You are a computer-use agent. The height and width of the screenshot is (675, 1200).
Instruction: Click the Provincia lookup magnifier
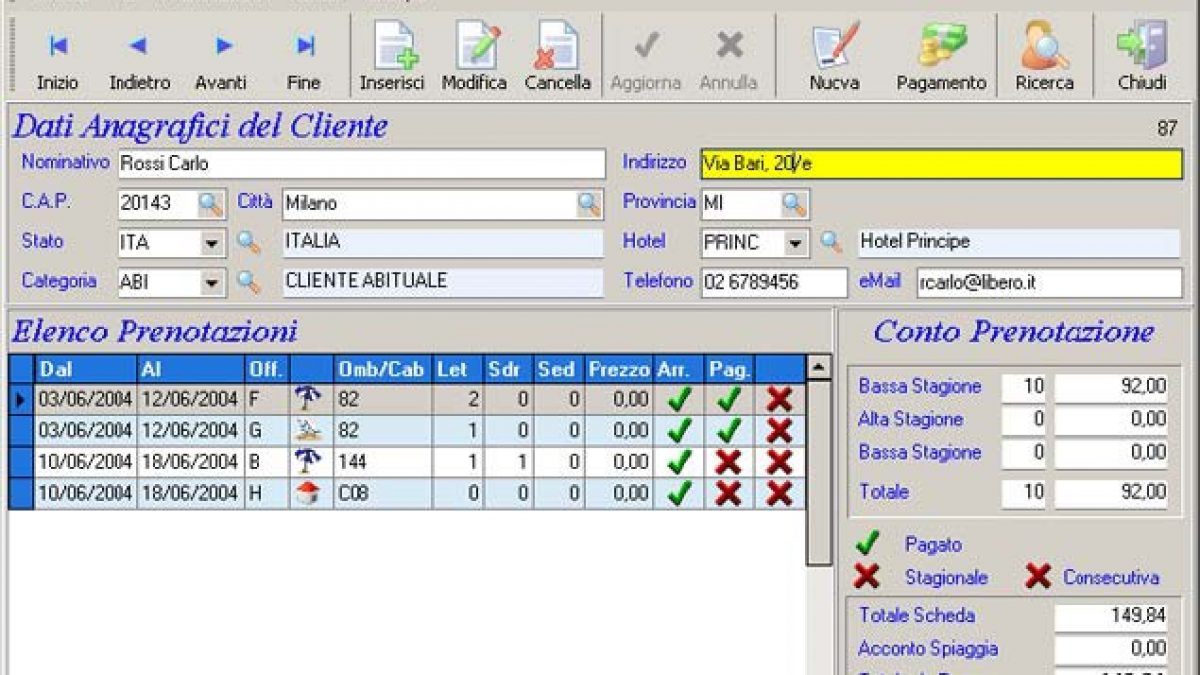click(x=795, y=204)
